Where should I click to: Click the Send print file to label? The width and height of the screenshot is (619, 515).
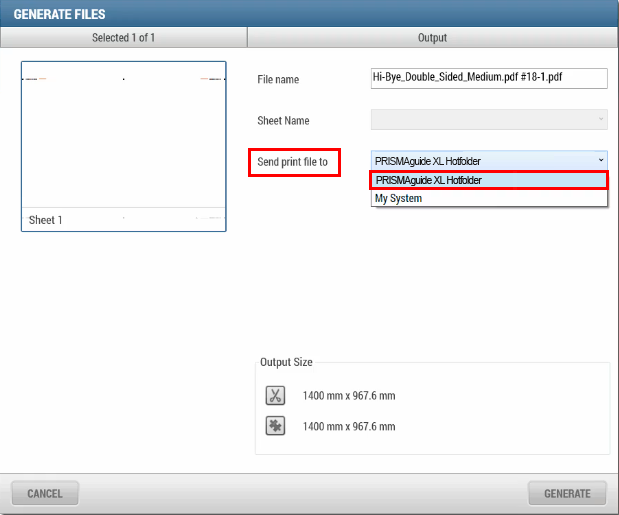tap(293, 162)
